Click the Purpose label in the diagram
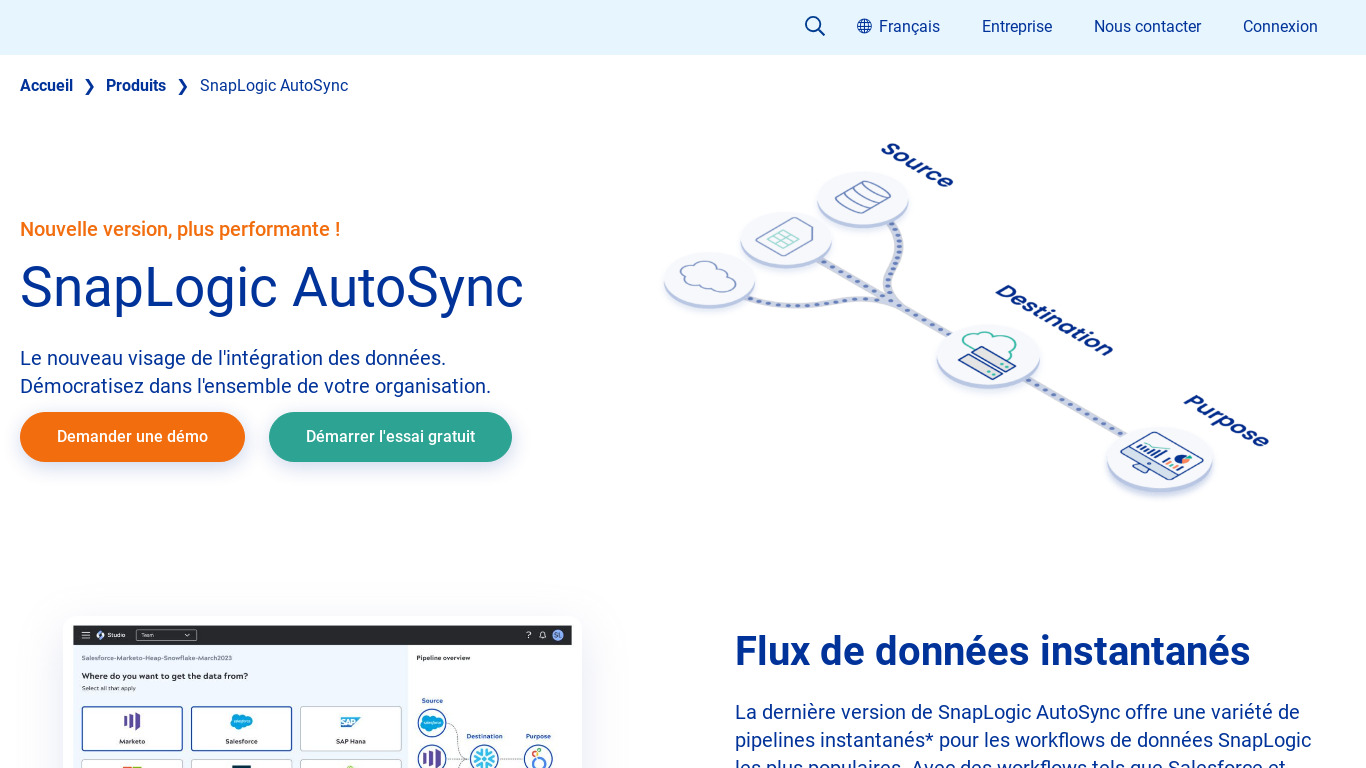1366x768 pixels. [1226, 421]
